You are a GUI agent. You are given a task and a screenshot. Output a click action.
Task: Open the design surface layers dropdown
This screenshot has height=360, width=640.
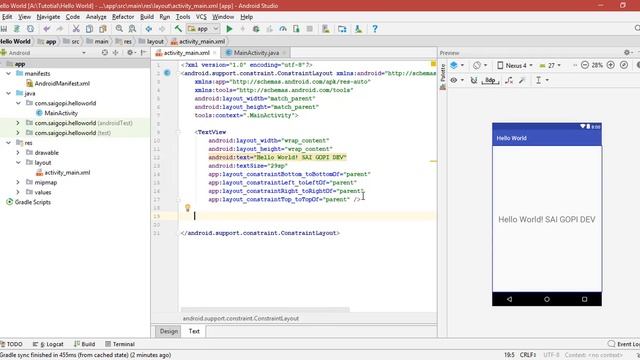pyautogui.click(x=457, y=65)
